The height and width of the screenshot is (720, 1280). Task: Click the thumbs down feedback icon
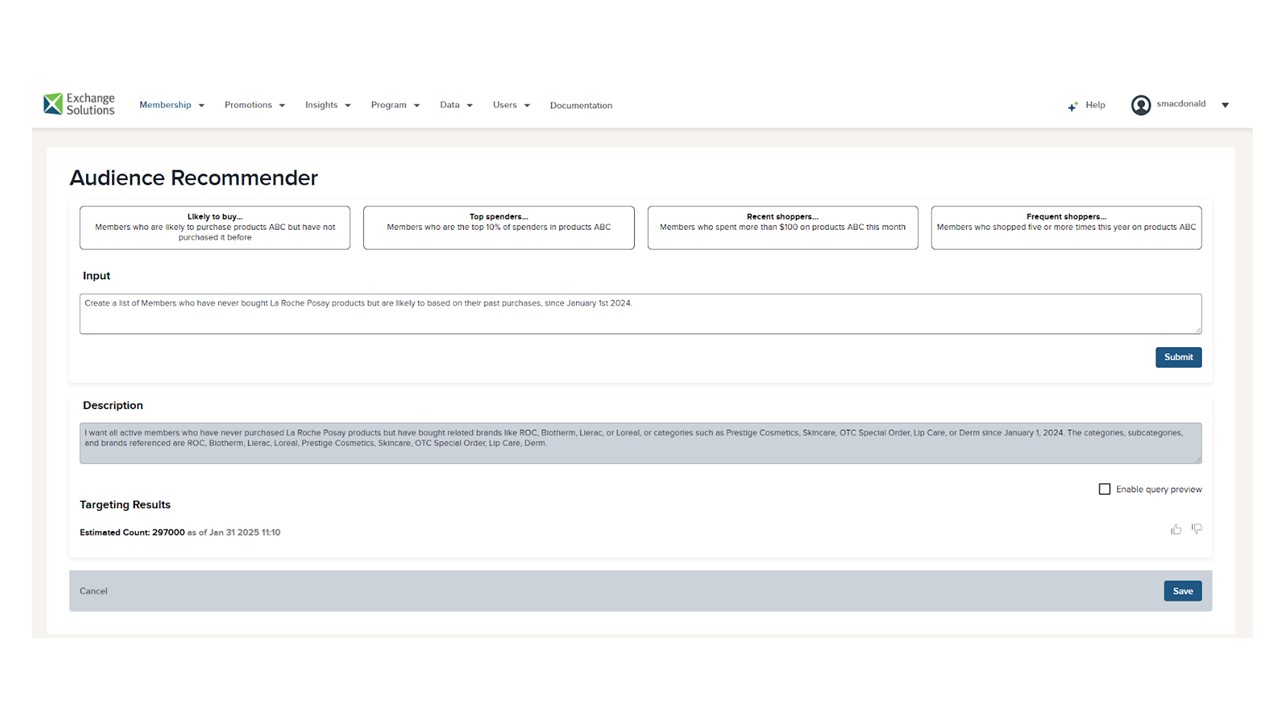[1196, 529]
